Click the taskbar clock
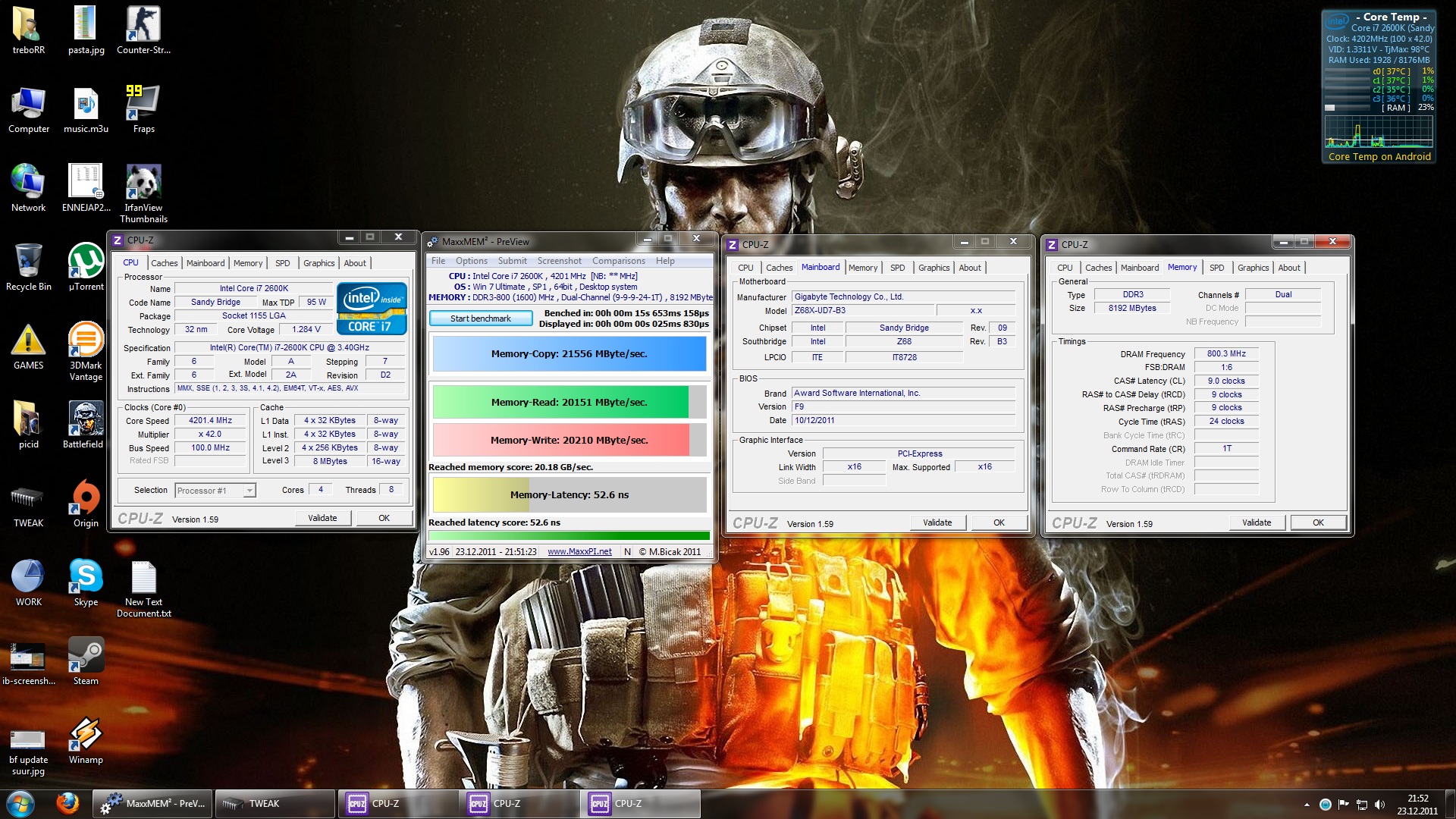The width and height of the screenshot is (1456, 819). [1417, 805]
